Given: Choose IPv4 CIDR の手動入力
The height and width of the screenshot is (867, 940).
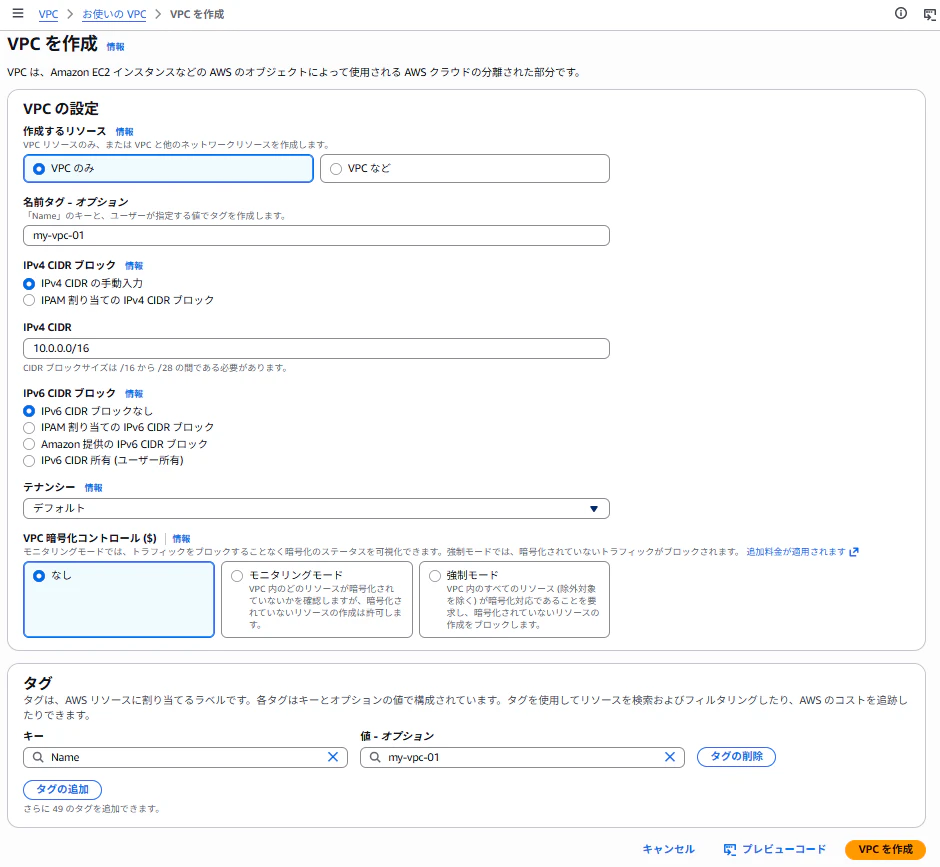Looking at the screenshot, I should point(29,284).
